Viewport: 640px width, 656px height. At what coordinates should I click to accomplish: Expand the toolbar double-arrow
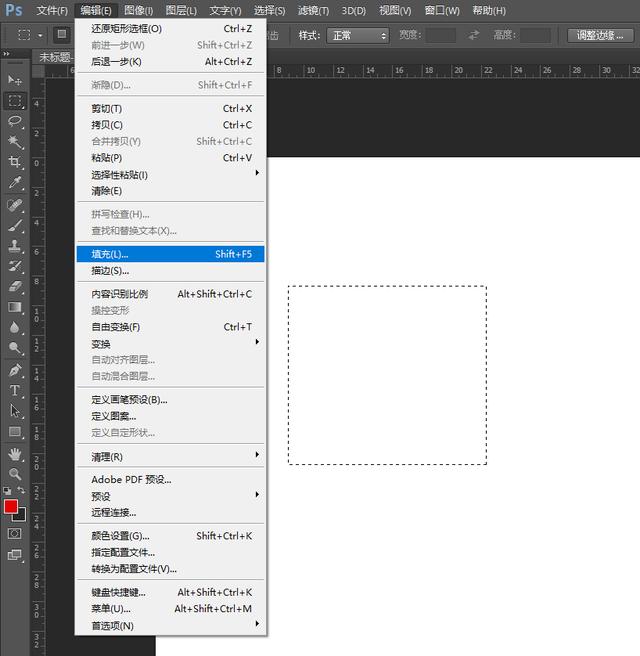click(6, 54)
